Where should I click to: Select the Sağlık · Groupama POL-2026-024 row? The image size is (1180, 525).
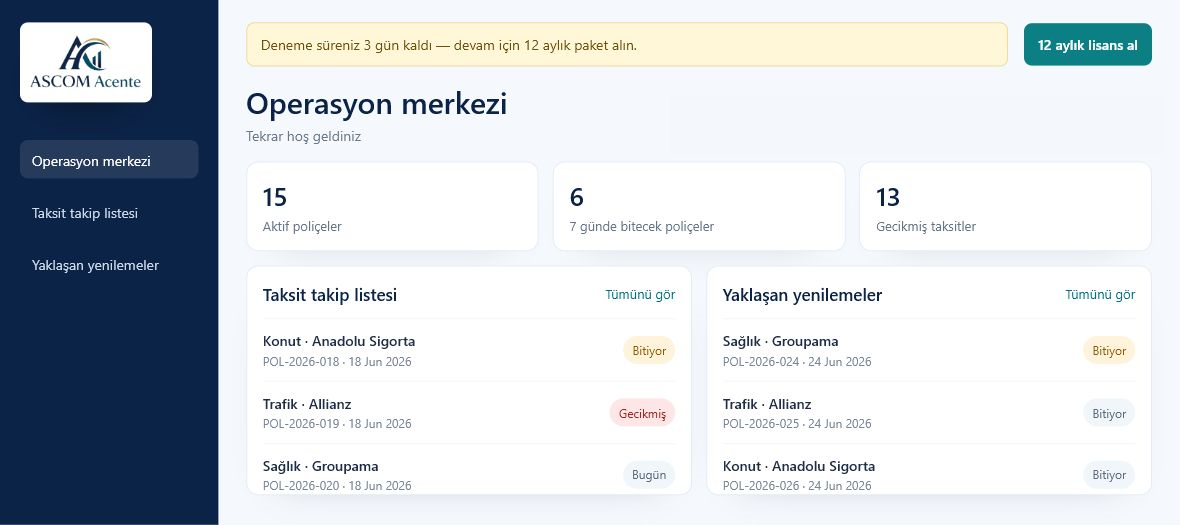pyautogui.click(x=929, y=351)
